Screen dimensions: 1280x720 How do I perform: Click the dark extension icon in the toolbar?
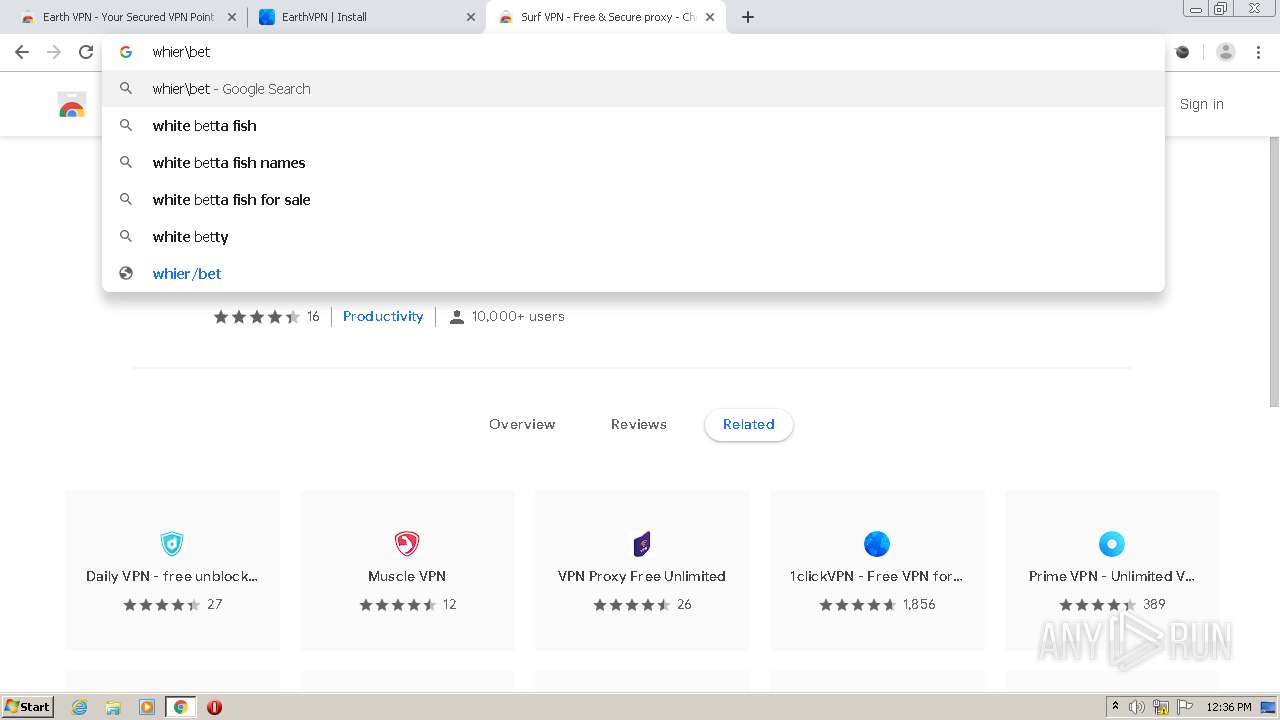[x=1183, y=52]
